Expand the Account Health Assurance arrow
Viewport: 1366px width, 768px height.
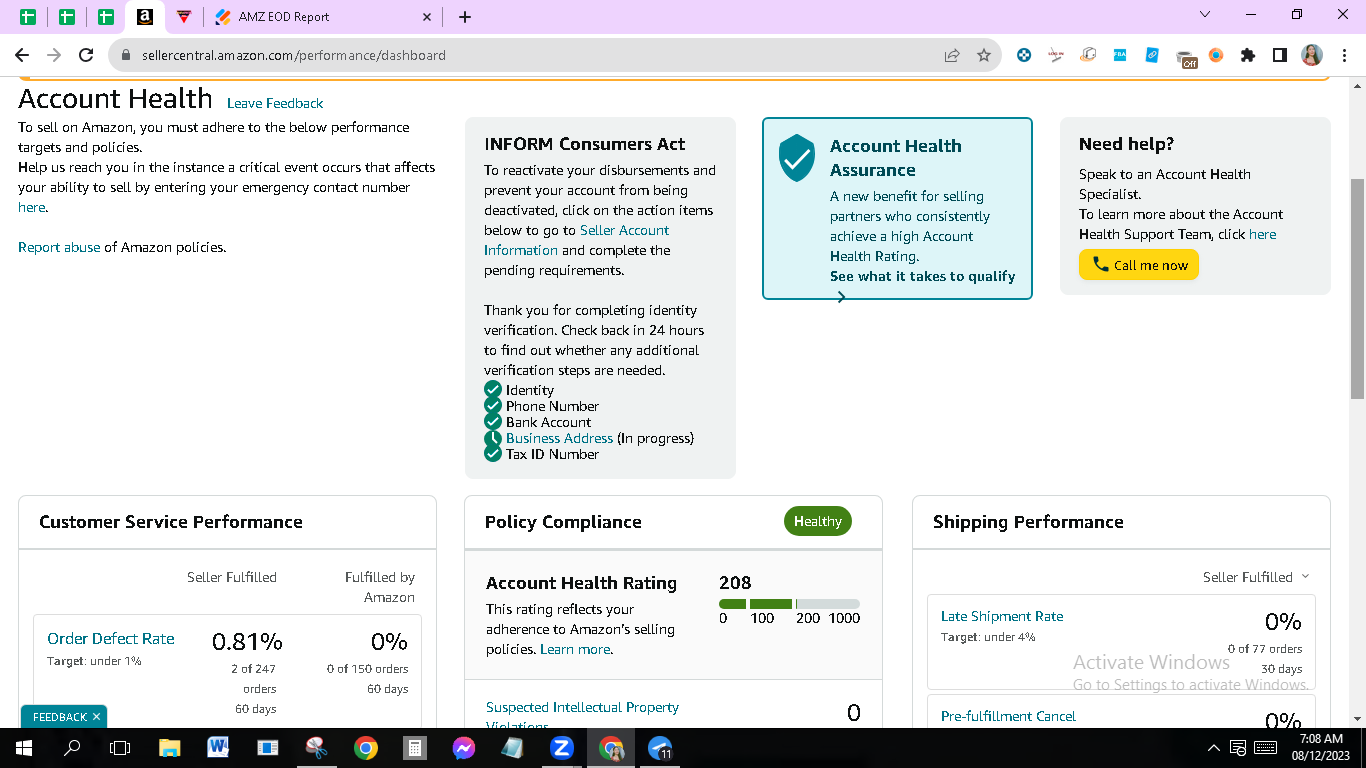[841, 297]
